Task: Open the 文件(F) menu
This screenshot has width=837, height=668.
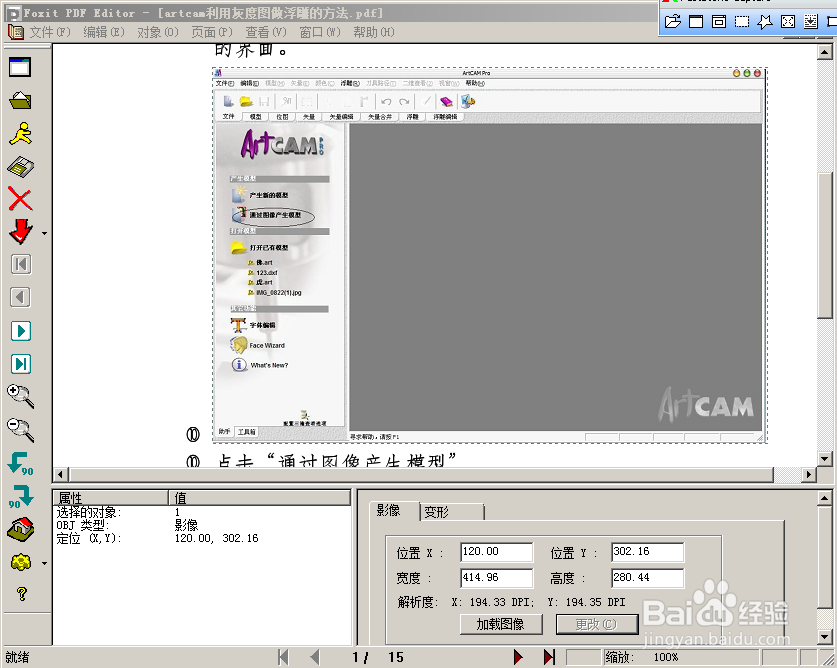Action: coord(50,32)
